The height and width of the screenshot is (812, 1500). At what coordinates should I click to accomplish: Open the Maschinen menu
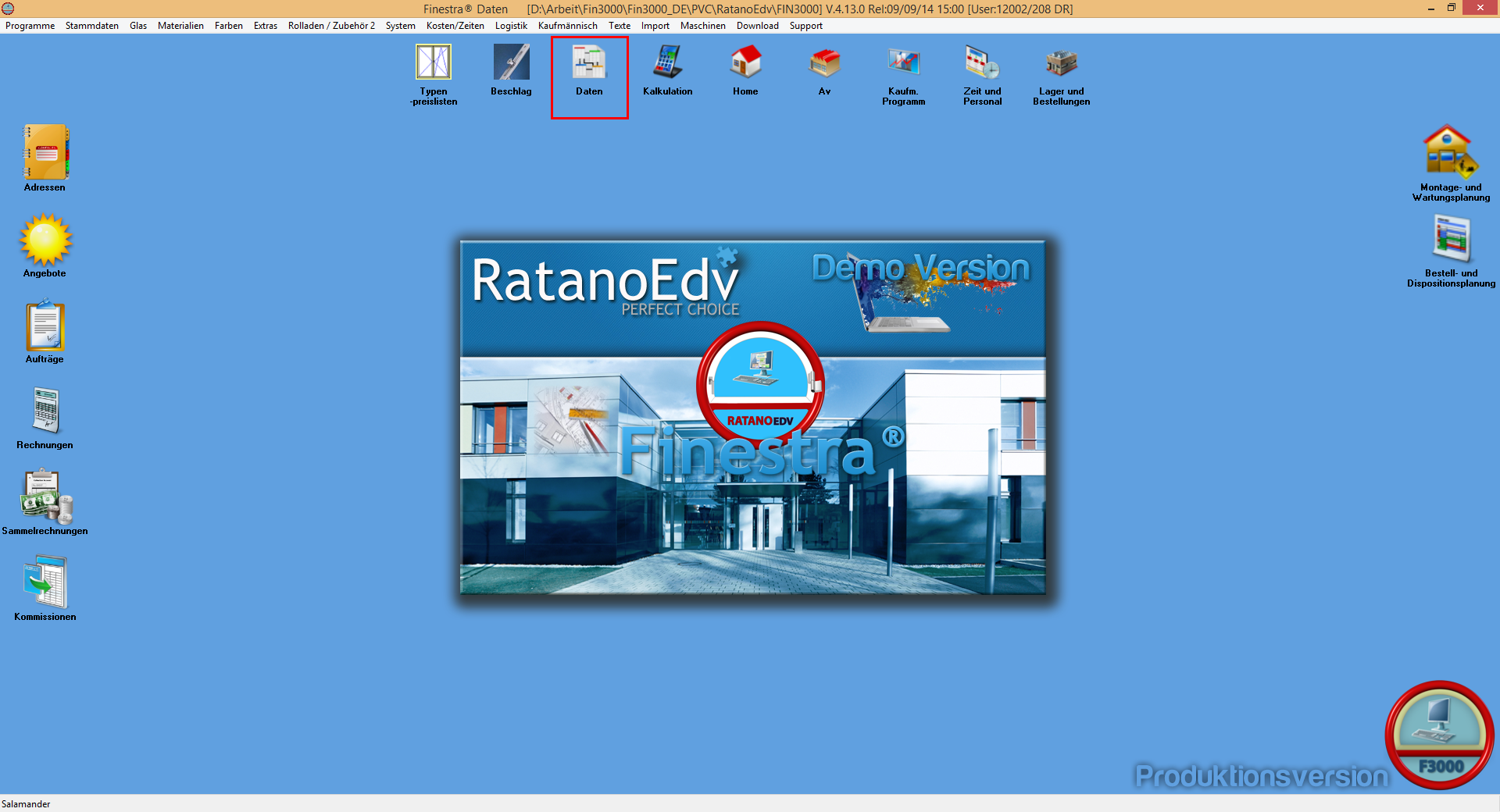(x=703, y=26)
